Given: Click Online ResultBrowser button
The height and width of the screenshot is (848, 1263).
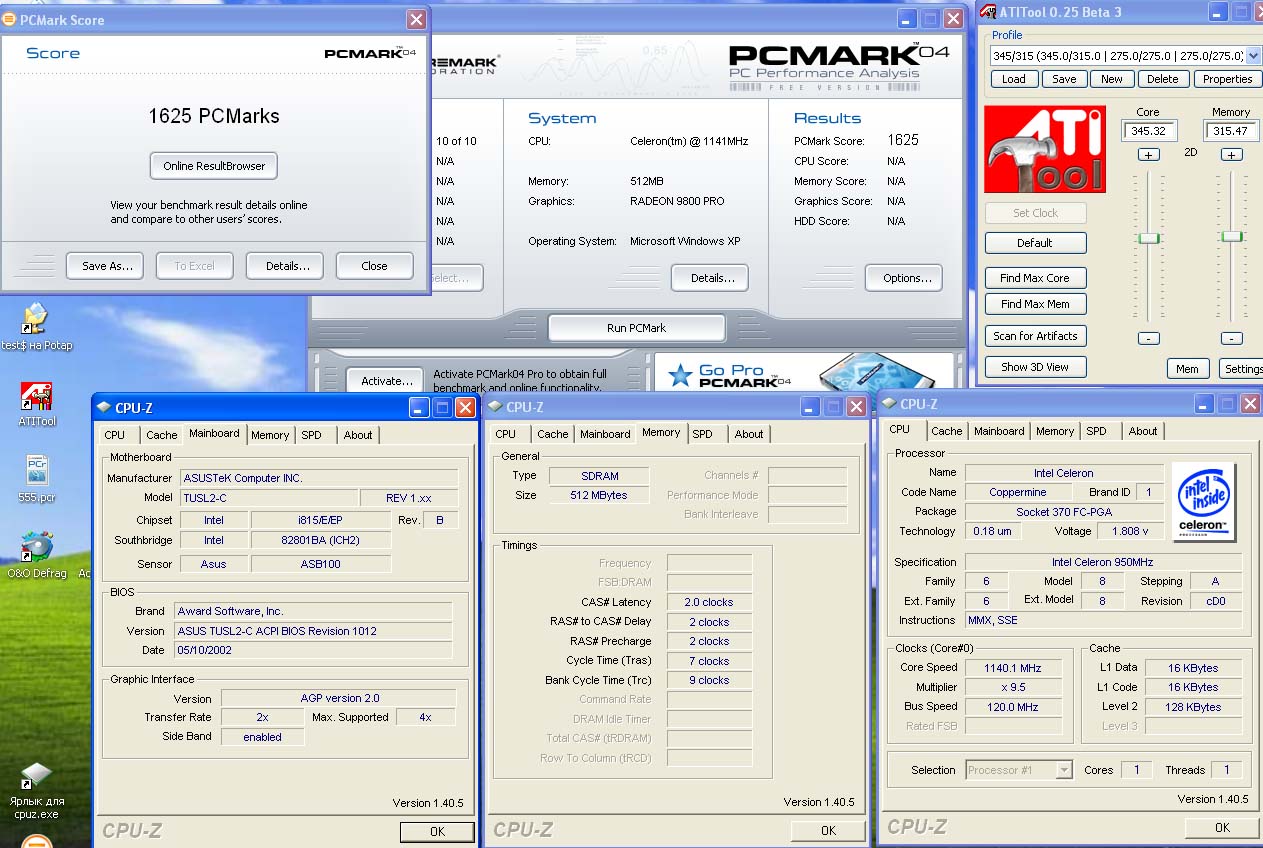Looking at the screenshot, I should pyautogui.click(x=214, y=166).
